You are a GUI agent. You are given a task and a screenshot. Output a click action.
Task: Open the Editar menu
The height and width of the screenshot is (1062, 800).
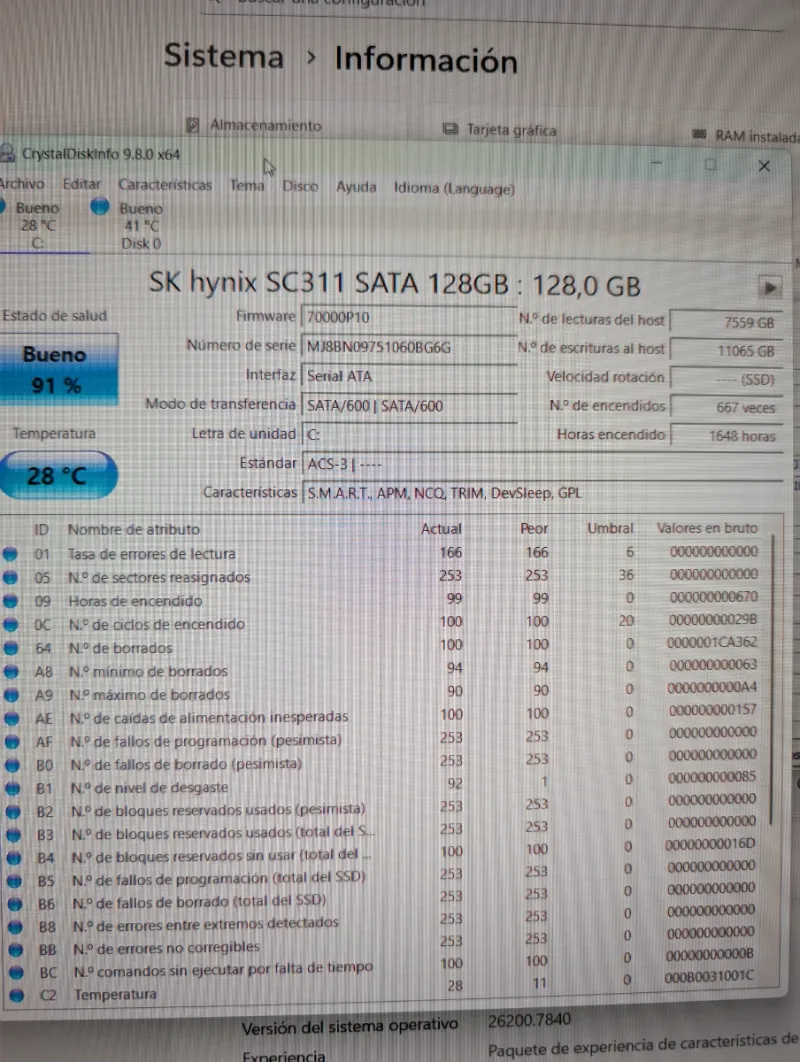click(x=81, y=184)
